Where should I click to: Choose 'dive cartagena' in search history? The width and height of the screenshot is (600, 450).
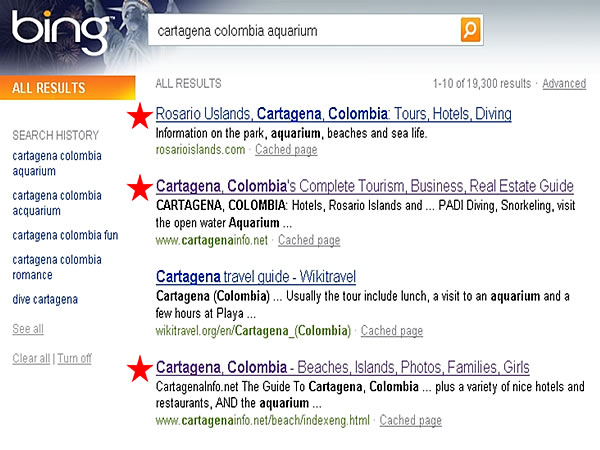pos(46,299)
